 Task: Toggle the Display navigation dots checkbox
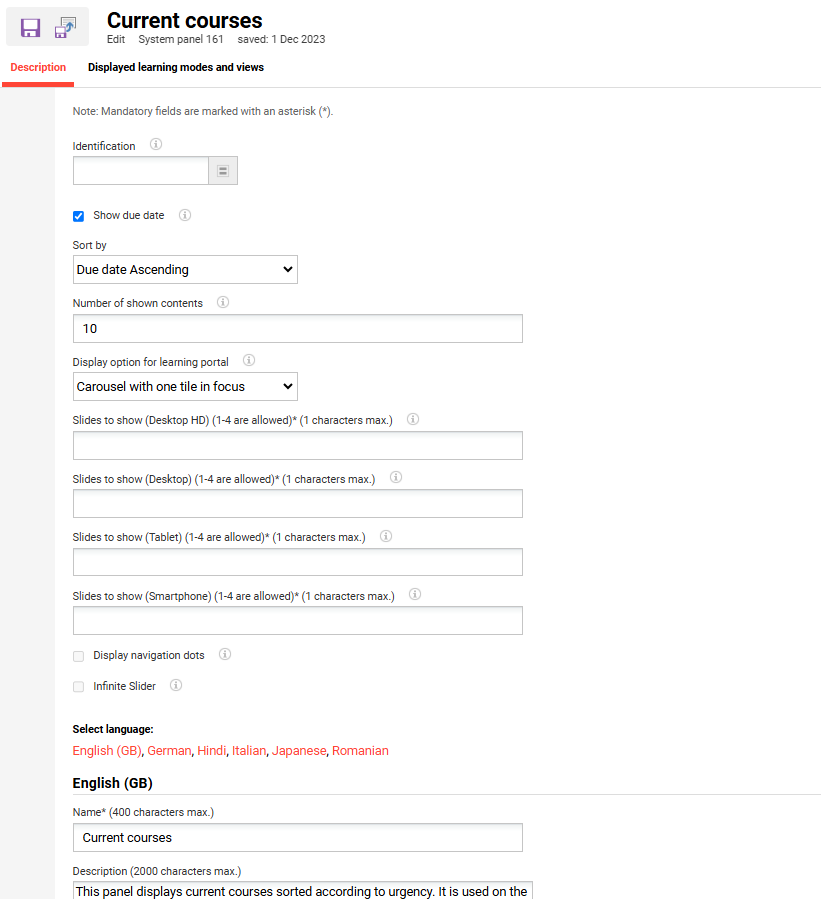[79, 656]
